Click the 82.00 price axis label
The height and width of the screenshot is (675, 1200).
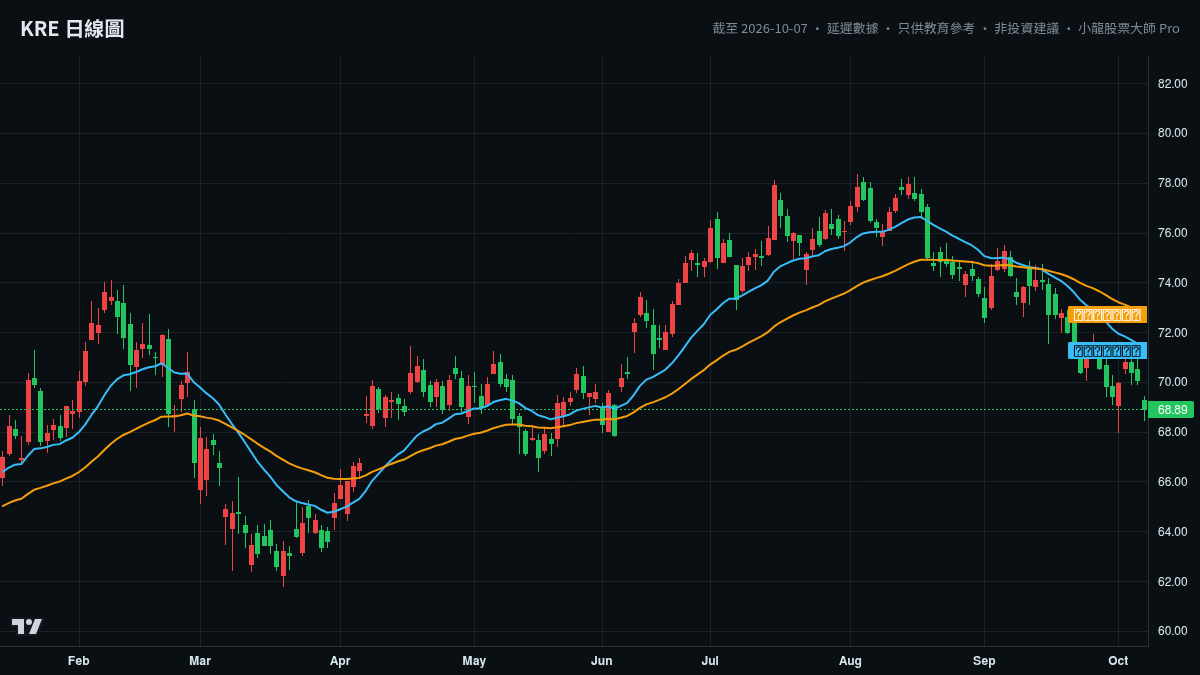(x=1172, y=84)
